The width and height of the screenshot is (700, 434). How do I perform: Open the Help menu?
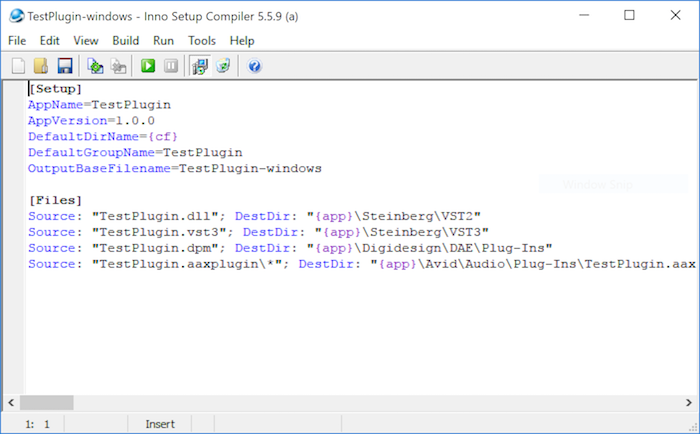click(242, 41)
